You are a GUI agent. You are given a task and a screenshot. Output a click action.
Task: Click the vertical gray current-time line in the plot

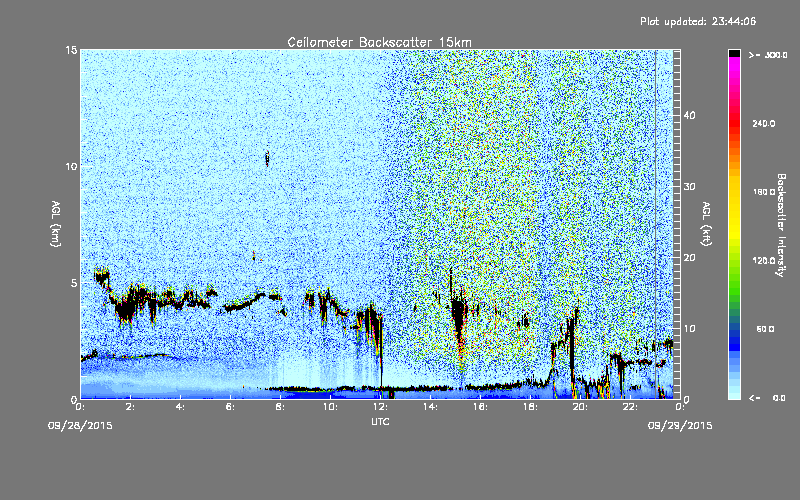[x=656, y=224]
